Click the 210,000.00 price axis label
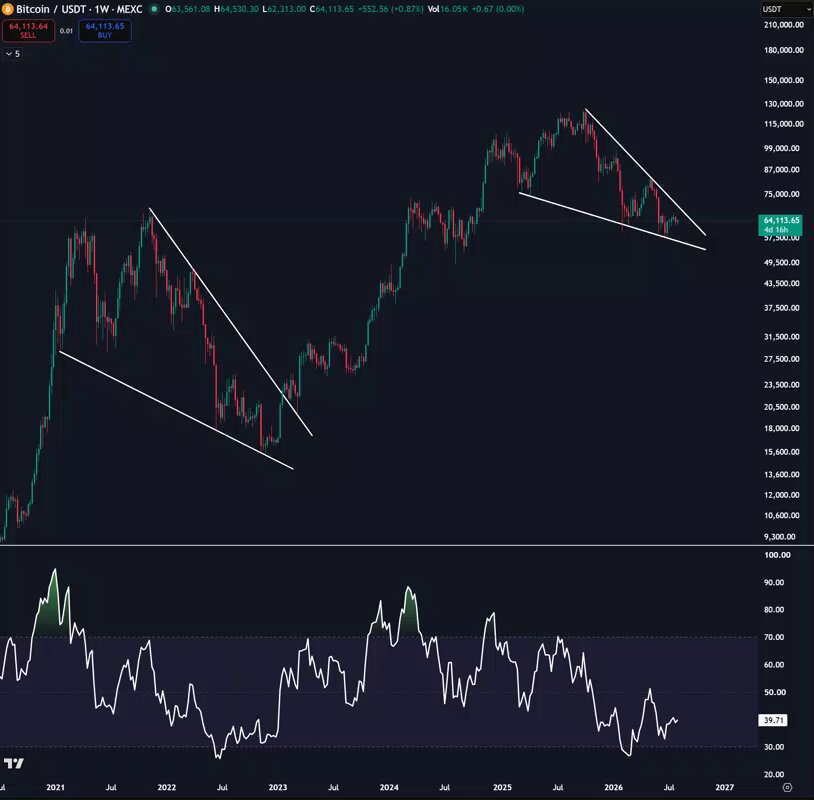This screenshot has height=800, width=814. pyautogui.click(x=784, y=25)
